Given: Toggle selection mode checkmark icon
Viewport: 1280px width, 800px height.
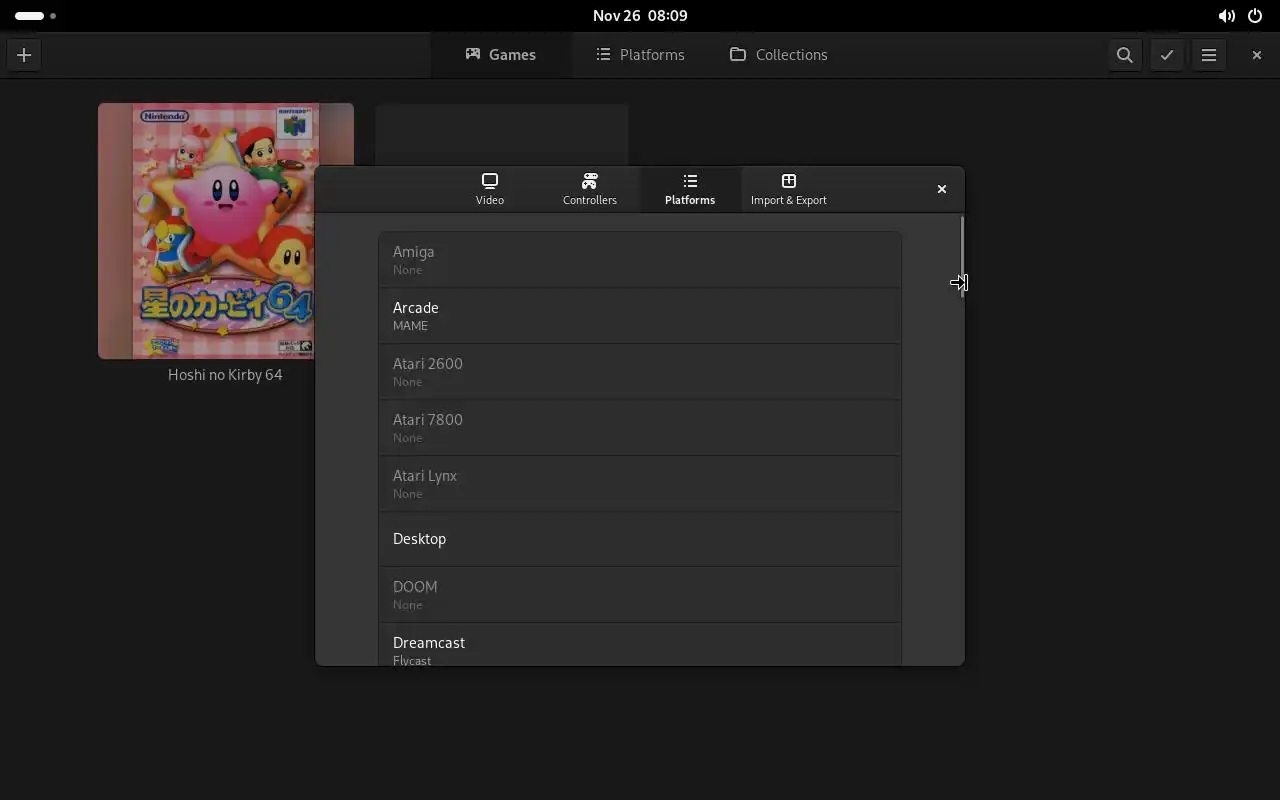Looking at the screenshot, I should 1167,55.
